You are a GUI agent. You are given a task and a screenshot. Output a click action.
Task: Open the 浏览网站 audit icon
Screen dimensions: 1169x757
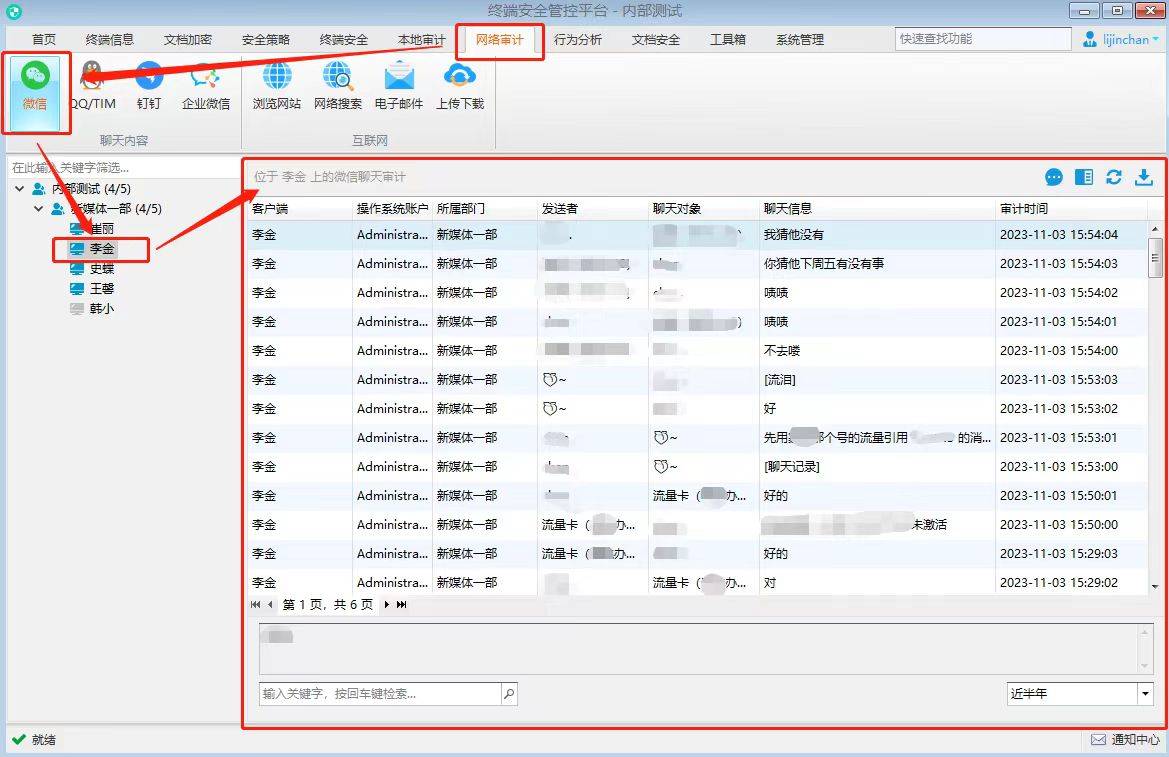point(277,87)
